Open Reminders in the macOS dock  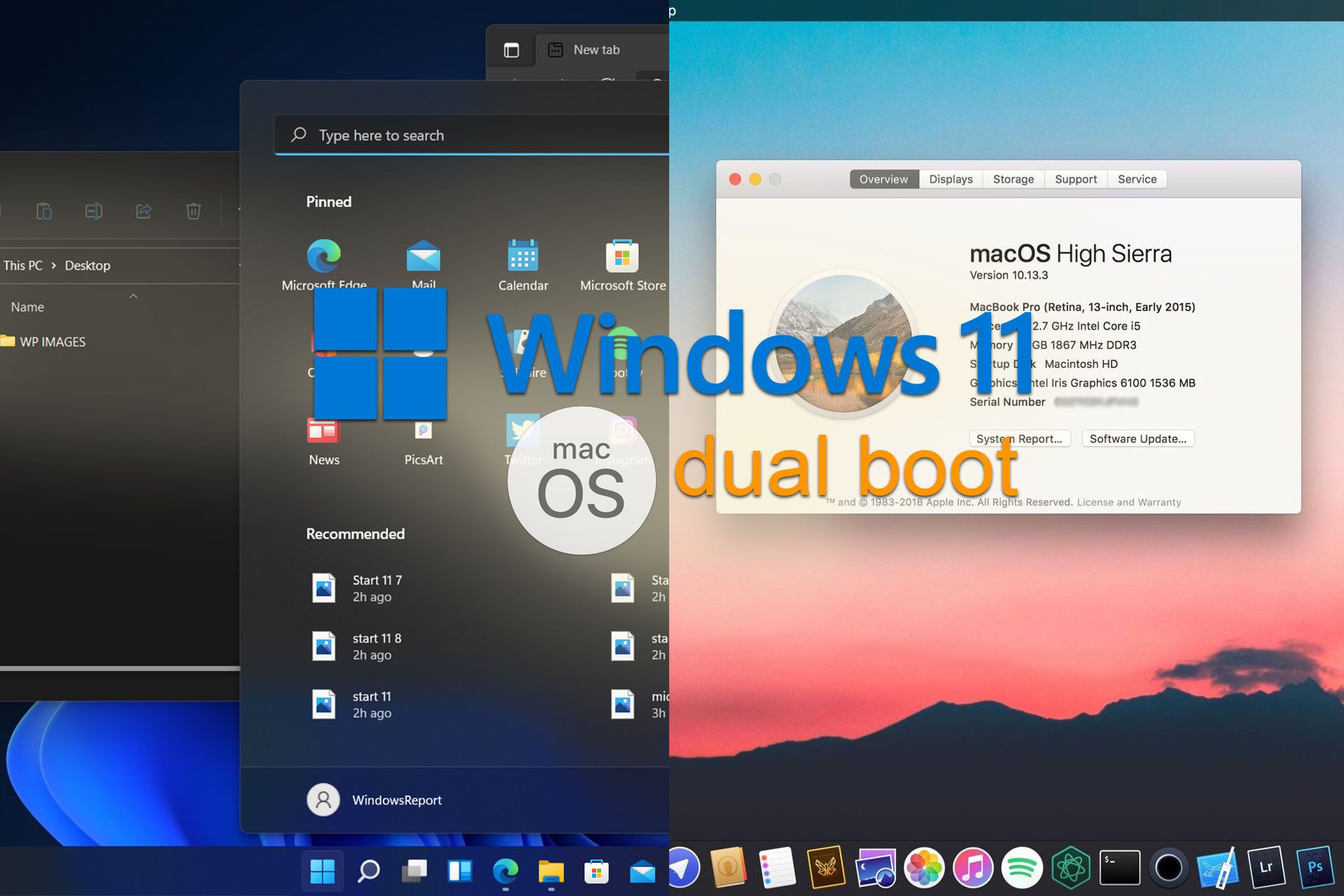777,868
